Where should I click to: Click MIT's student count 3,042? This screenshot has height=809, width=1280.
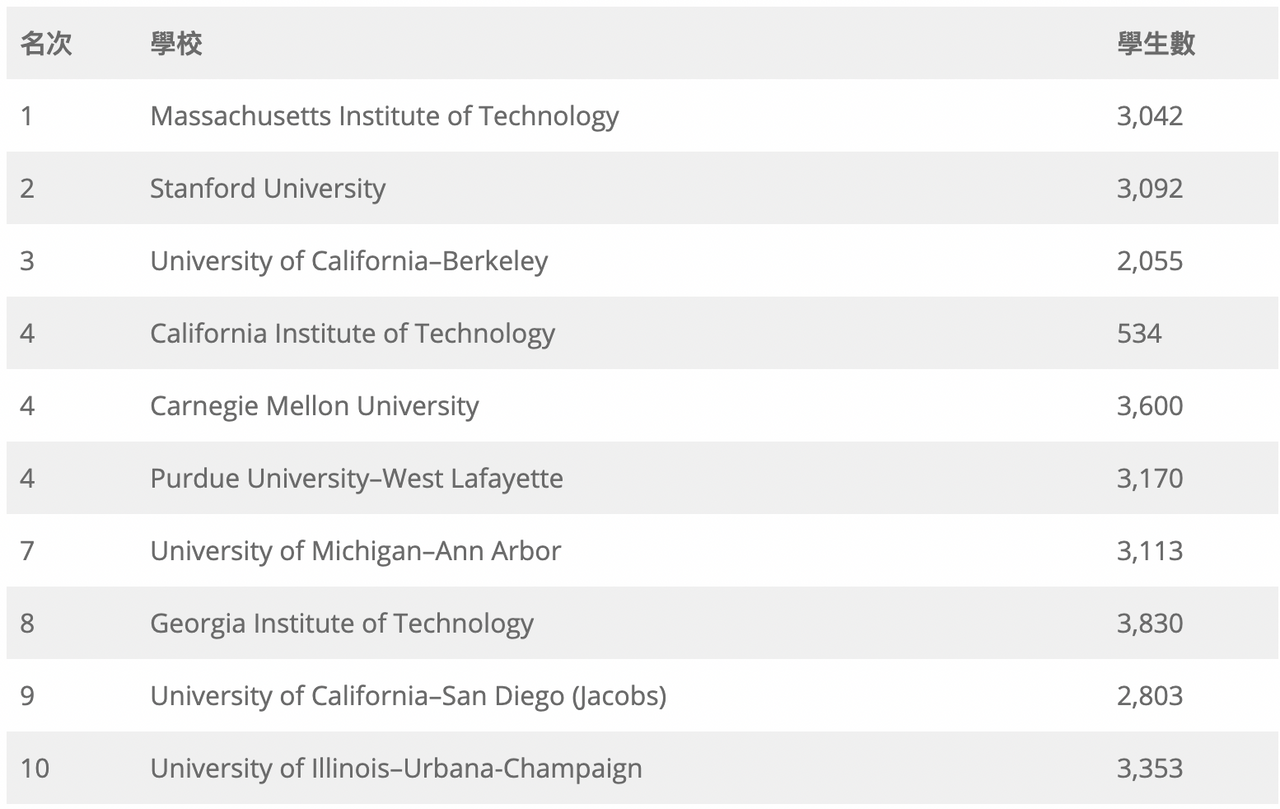tap(1149, 116)
